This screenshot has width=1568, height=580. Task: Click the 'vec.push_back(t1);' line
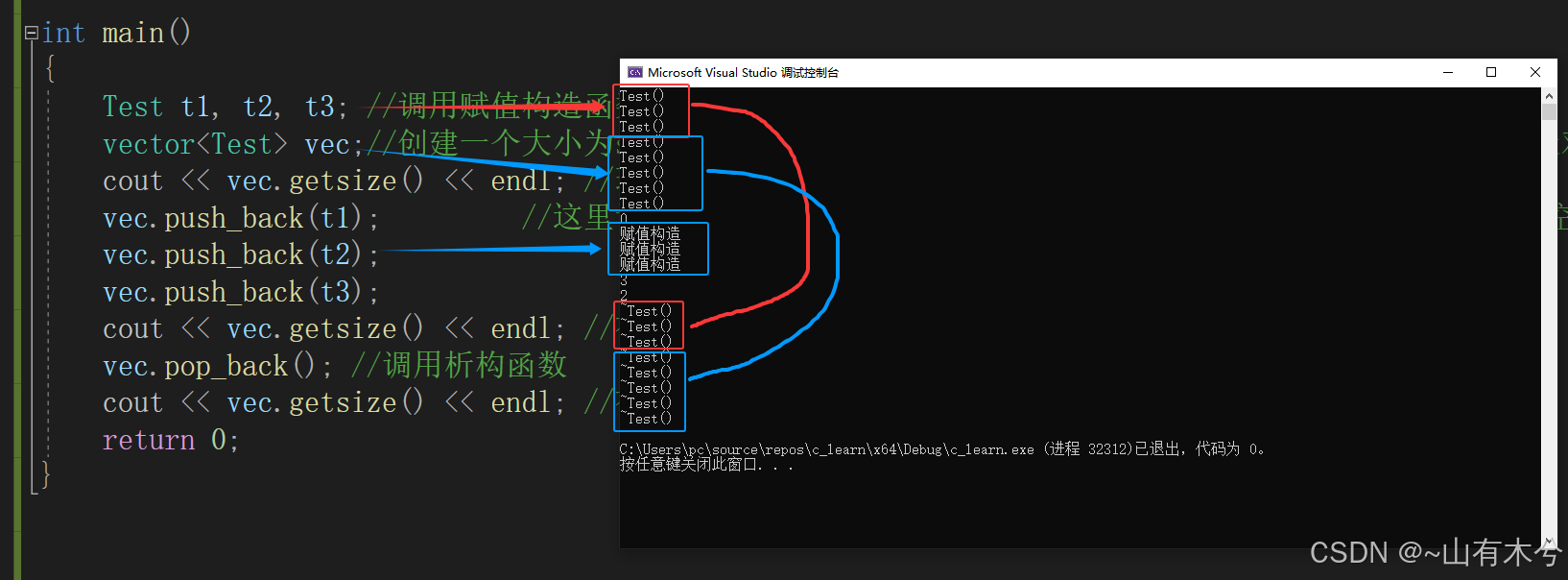(x=240, y=218)
